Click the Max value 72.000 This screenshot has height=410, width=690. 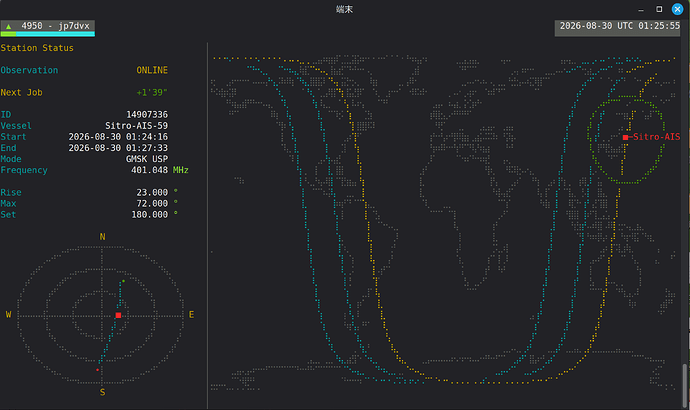pos(152,204)
